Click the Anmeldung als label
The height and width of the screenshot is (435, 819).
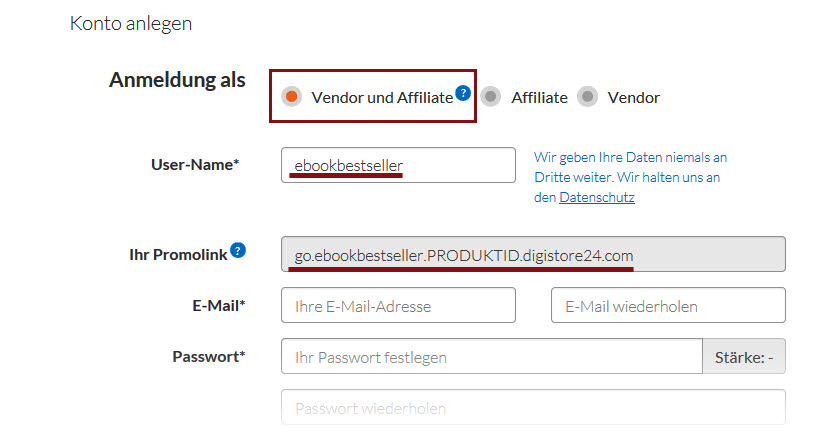pos(177,80)
